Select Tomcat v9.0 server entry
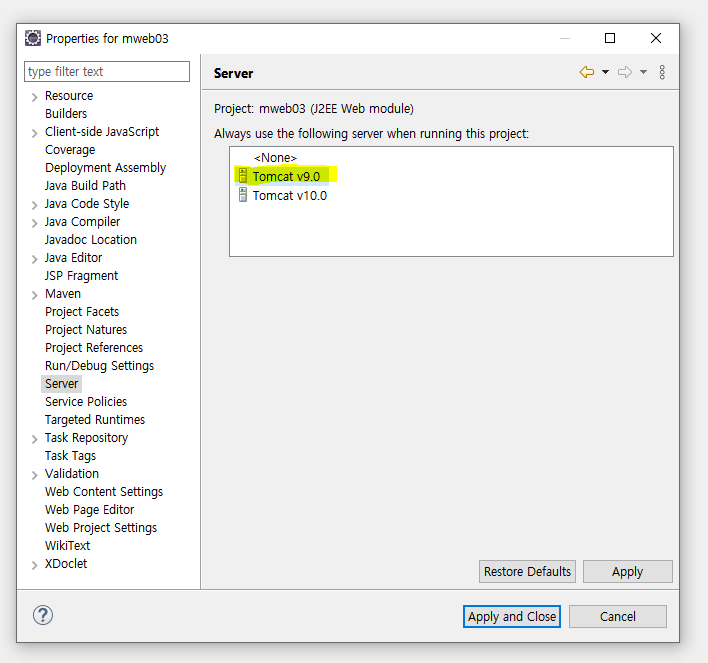 coord(286,176)
